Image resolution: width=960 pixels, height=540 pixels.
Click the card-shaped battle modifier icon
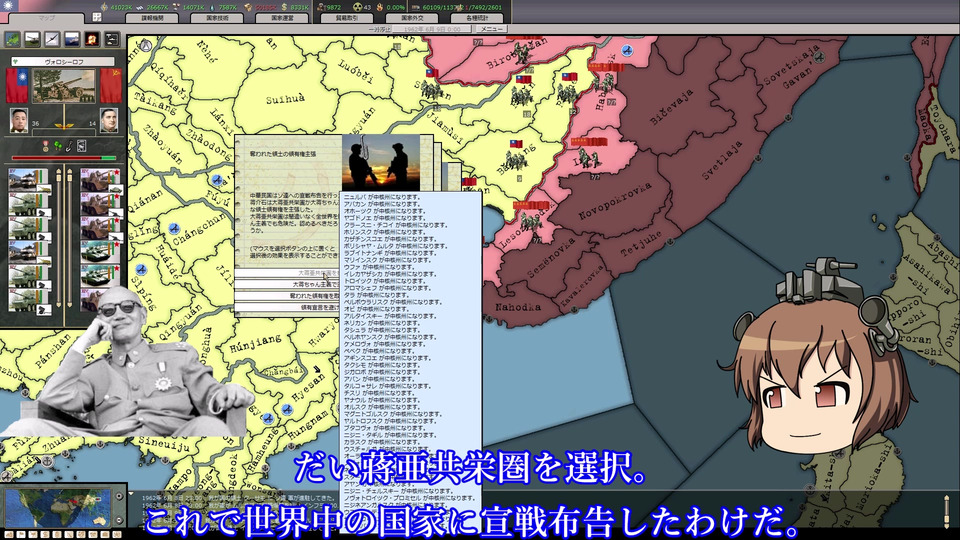click(x=81, y=146)
